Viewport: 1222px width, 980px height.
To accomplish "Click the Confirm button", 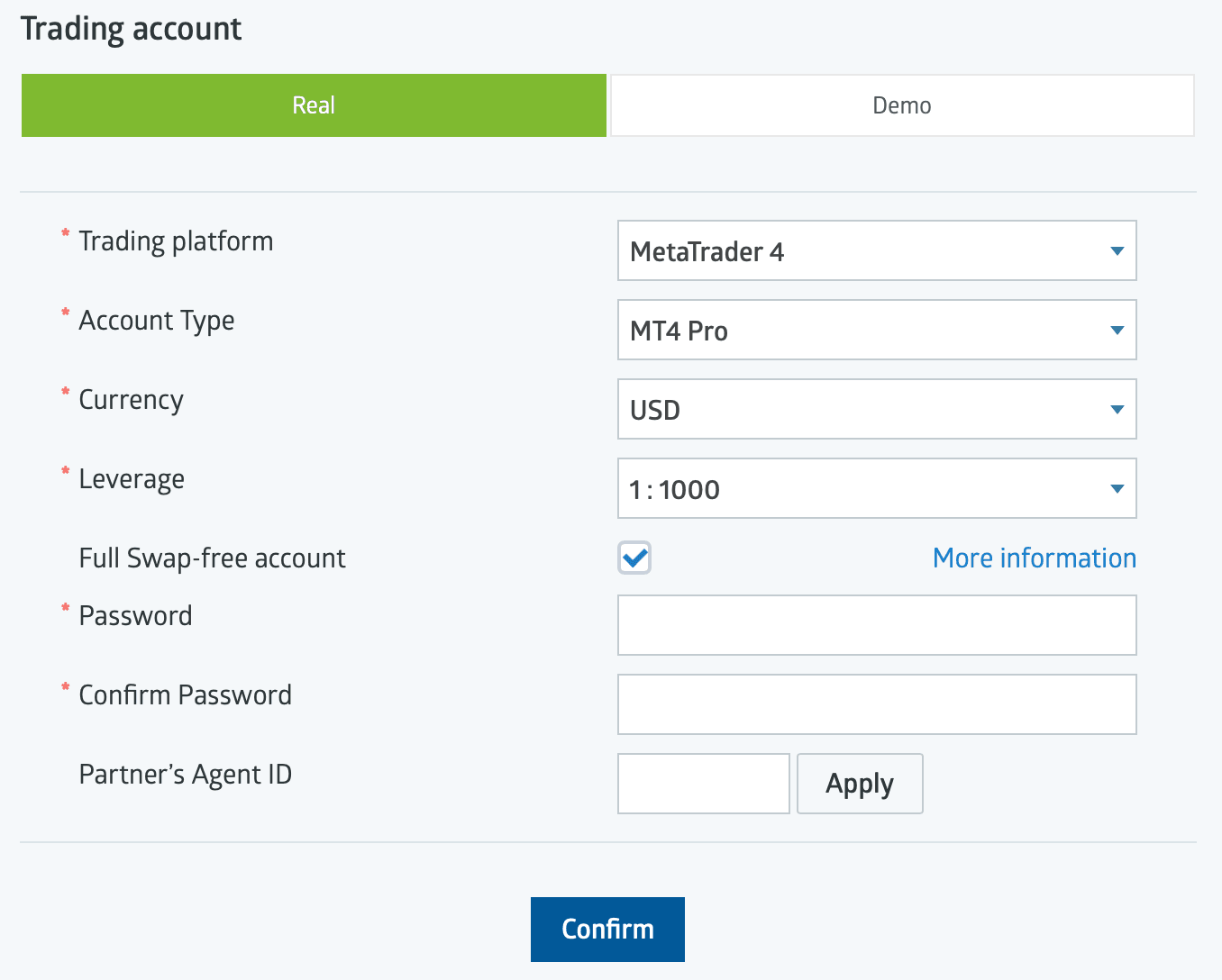I will [x=607, y=930].
